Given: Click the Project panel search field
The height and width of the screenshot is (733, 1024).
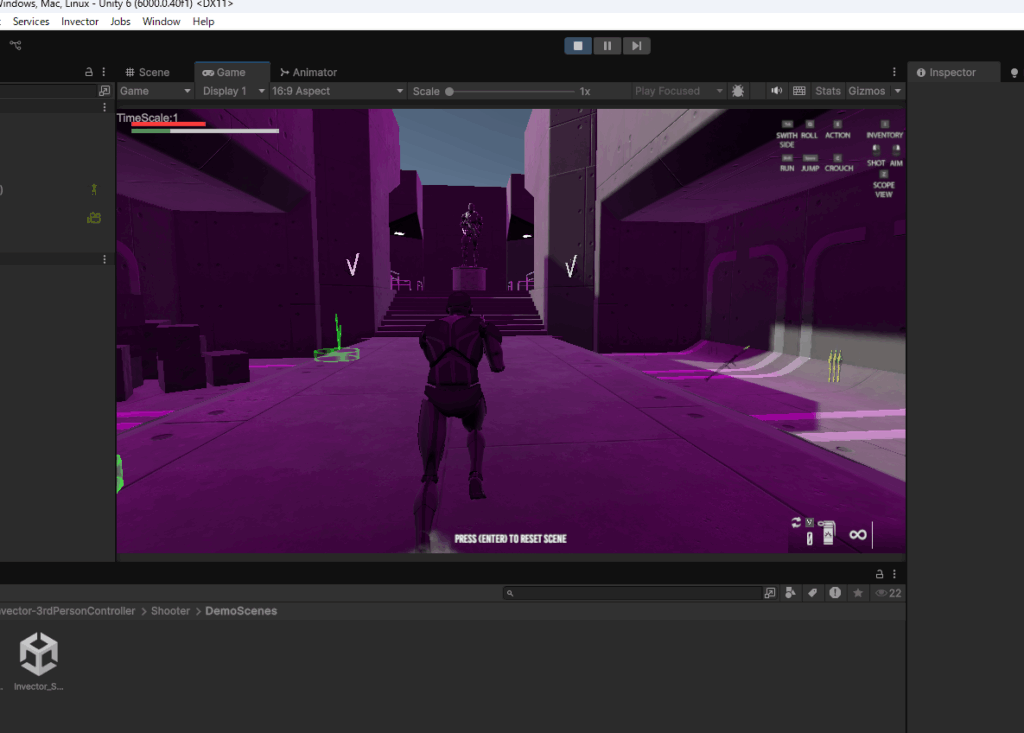Looking at the screenshot, I should (632, 593).
